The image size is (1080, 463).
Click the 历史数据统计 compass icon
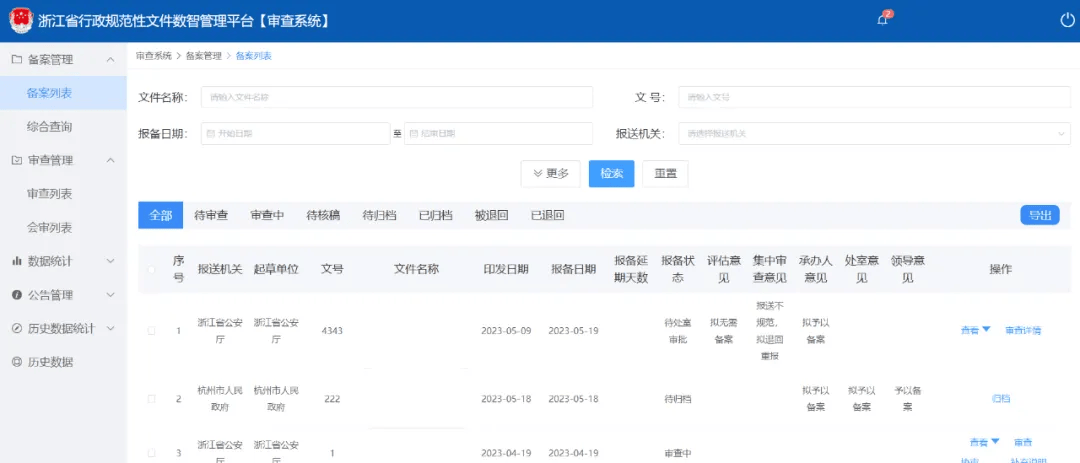point(16,328)
